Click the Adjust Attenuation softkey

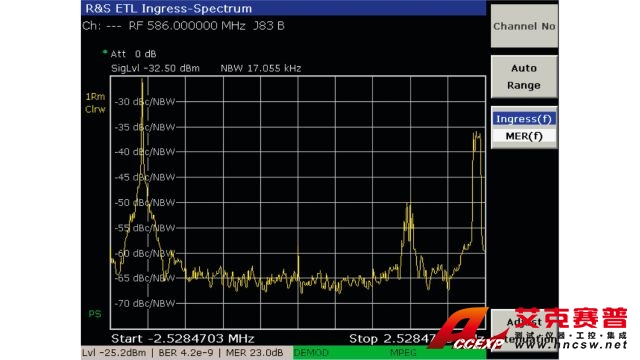pyautogui.click(x=524, y=330)
